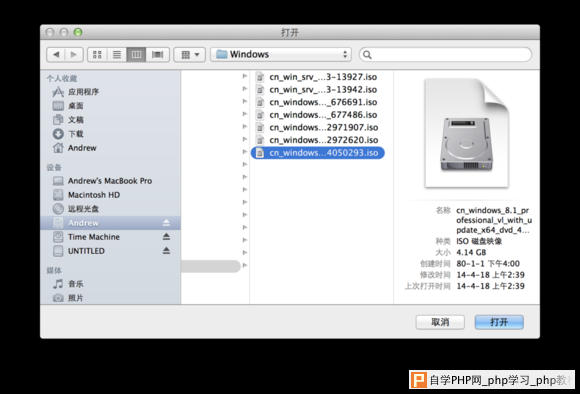
Task: Click the file icon of cn_windows...2971907.iso
Action: point(260,127)
